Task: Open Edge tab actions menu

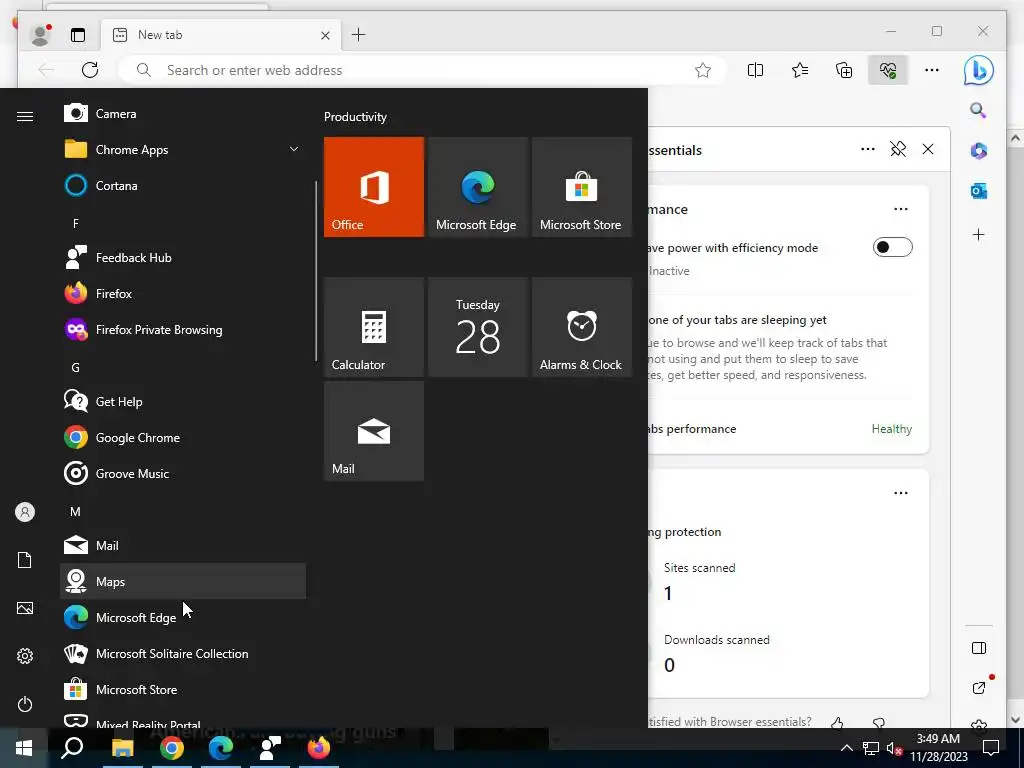Action: point(78,35)
